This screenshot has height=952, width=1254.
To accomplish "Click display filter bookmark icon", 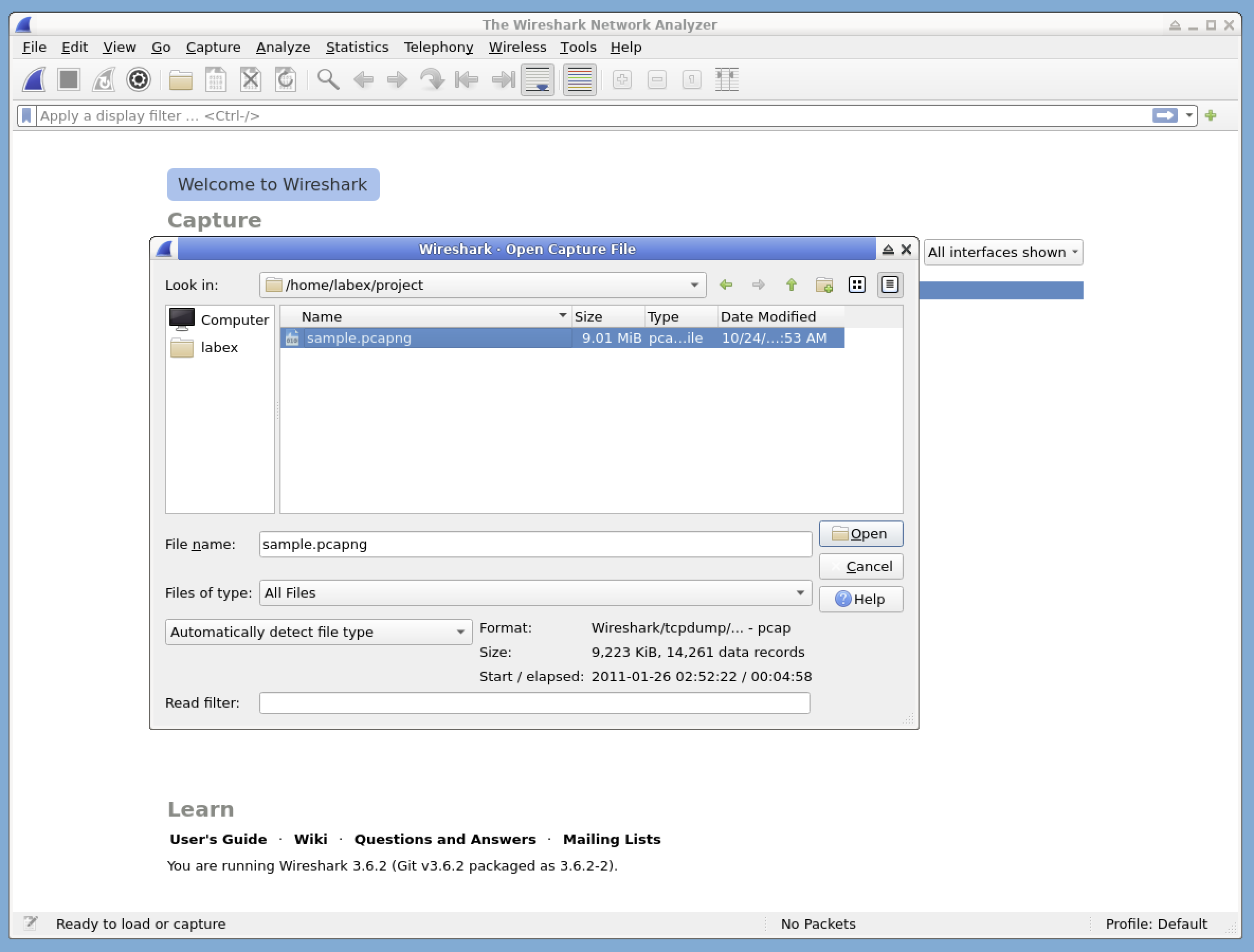I will [26, 116].
